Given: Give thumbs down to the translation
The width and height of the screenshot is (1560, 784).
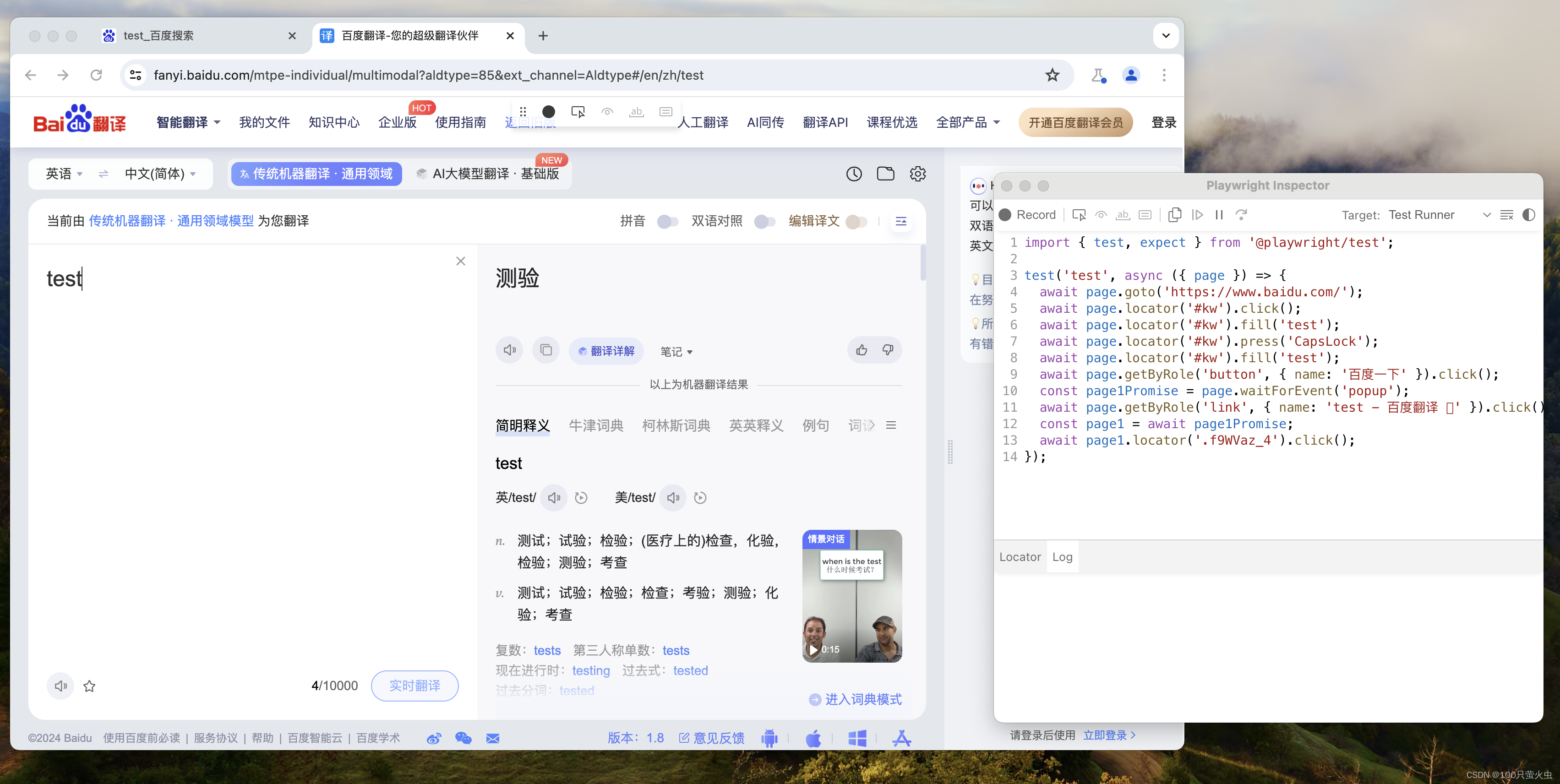Looking at the screenshot, I should tap(888, 350).
